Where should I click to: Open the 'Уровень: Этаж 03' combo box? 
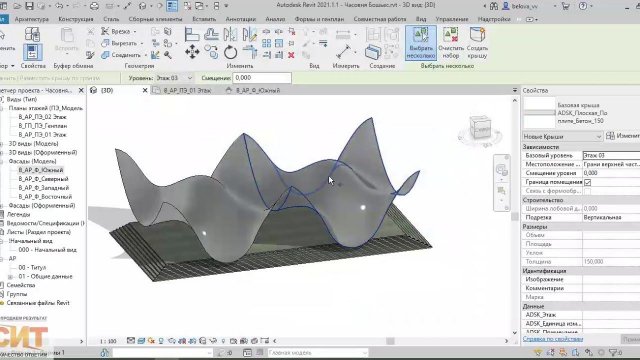[x=173, y=78]
